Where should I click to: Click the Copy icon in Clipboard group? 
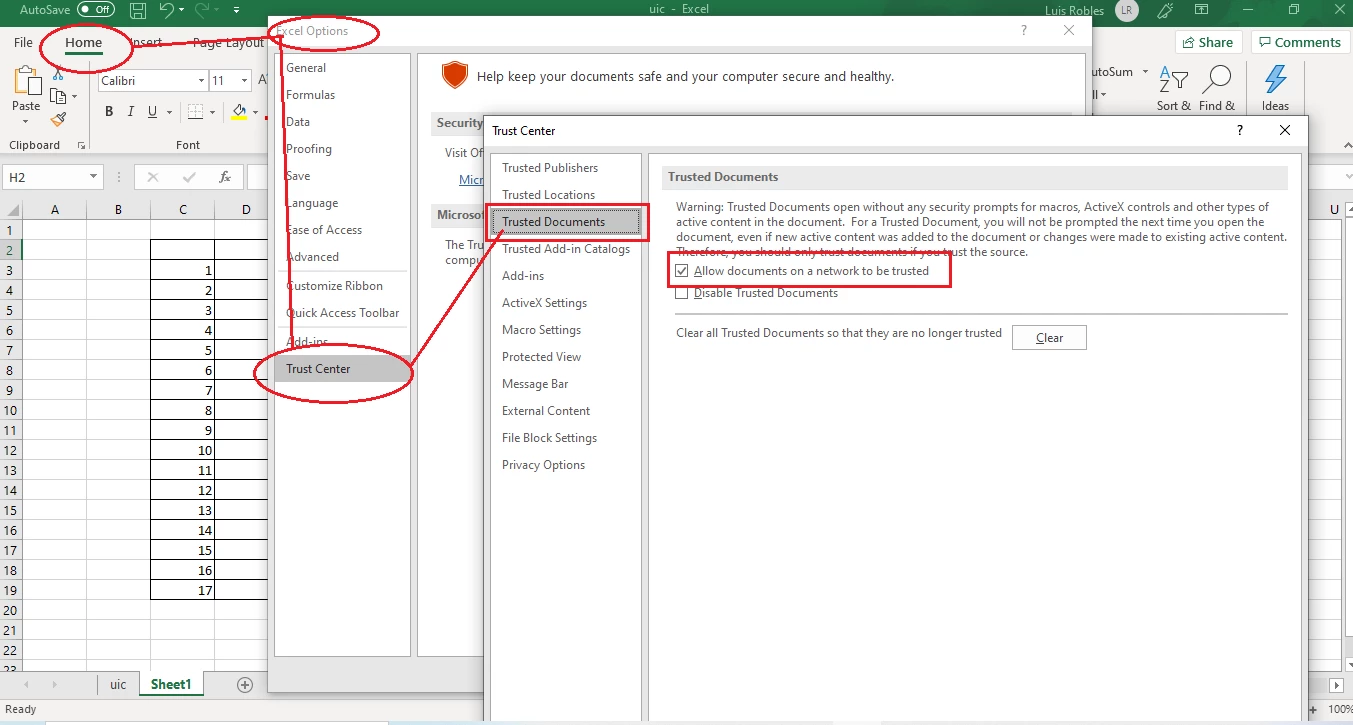pos(57,96)
